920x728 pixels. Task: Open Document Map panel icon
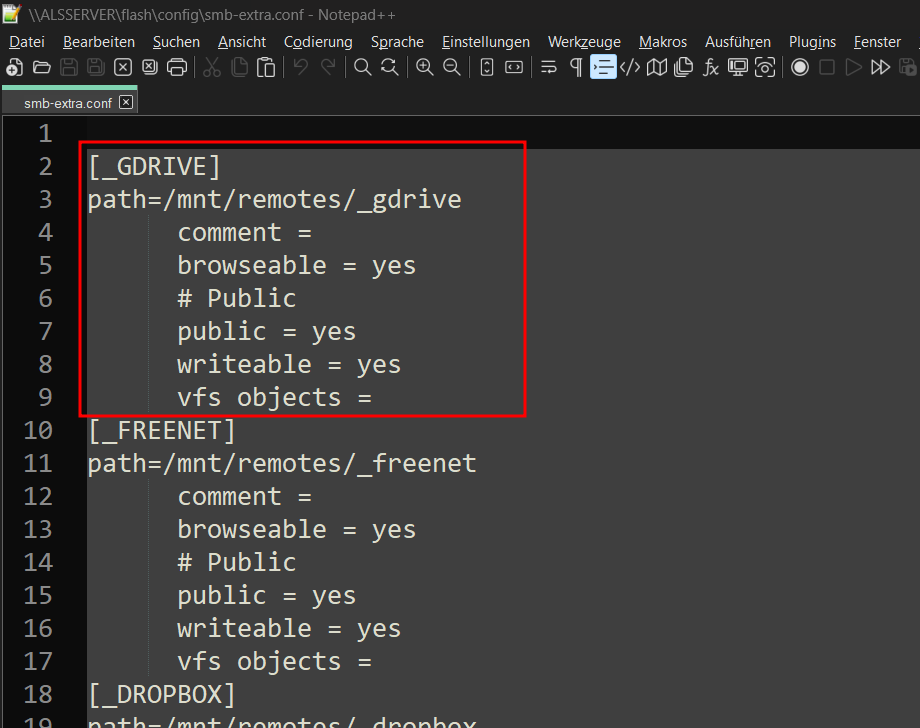click(657, 67)
